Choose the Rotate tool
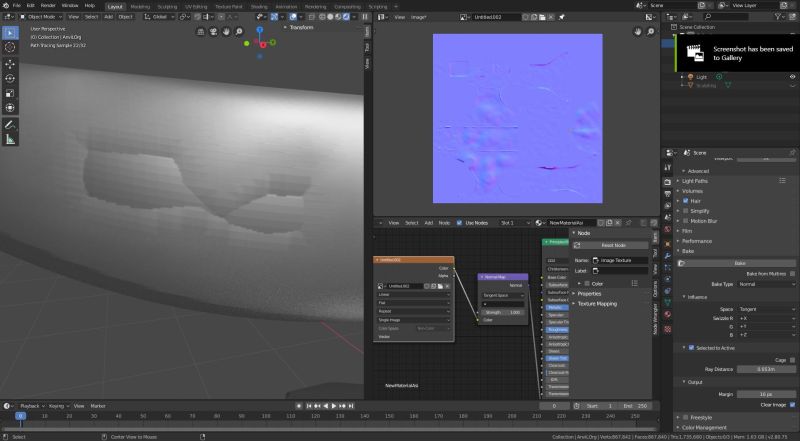This screenshot has width=800, height=441. pyautogui.click(x=10, y=79)
